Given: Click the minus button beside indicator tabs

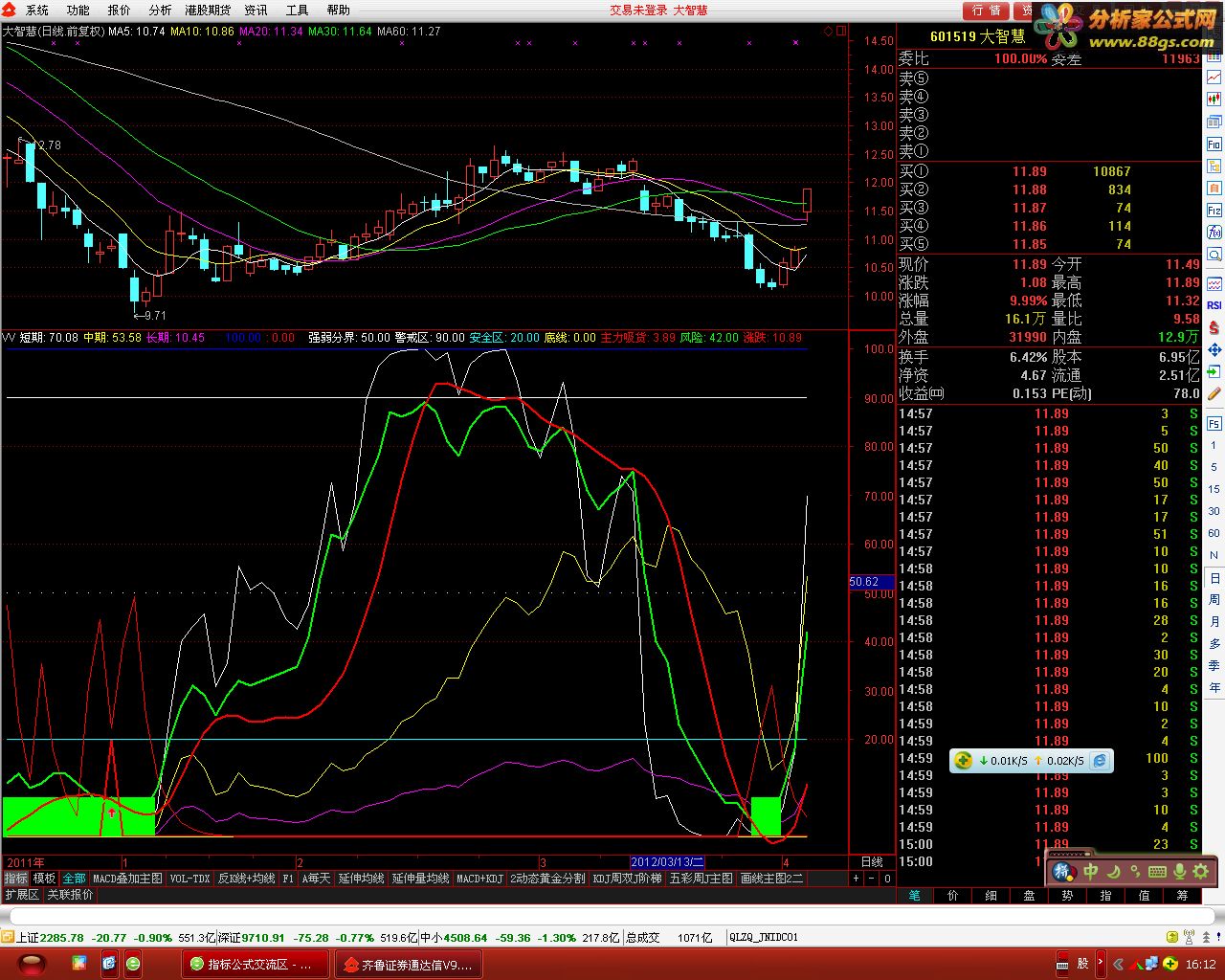Looking at the screenshot, I should [x=872, y=879].
